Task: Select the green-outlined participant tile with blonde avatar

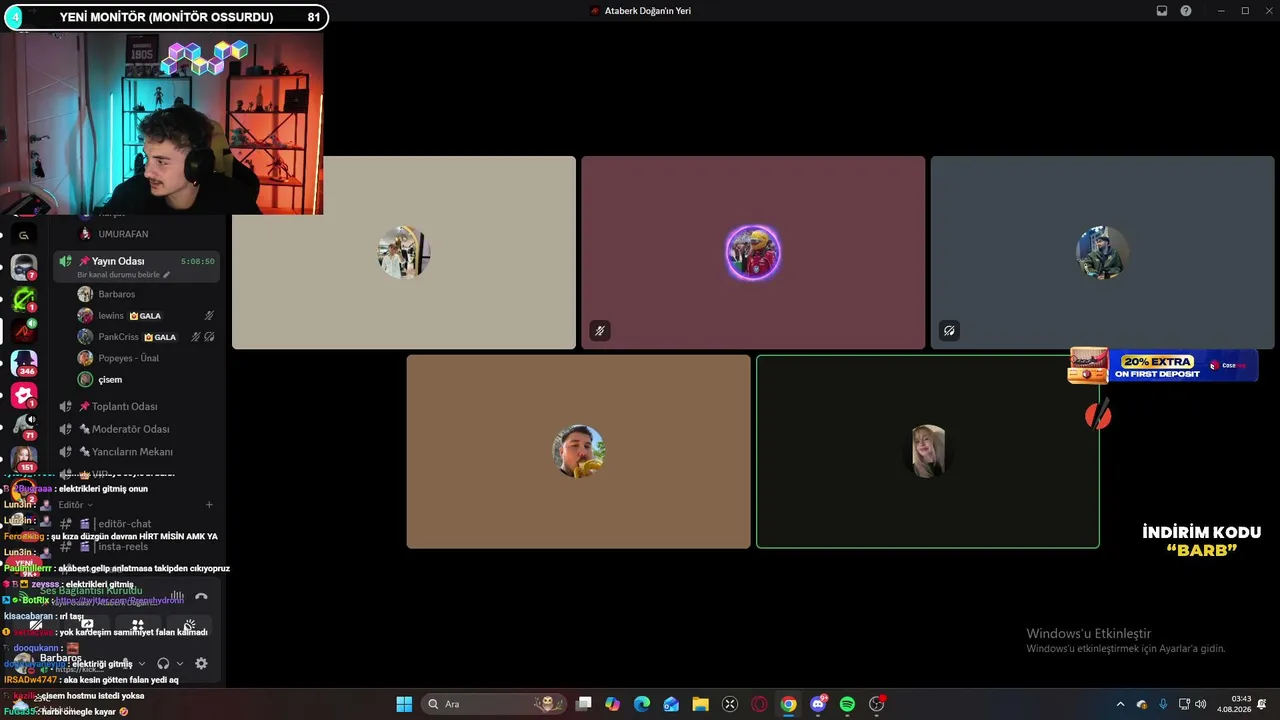Action: [x=928, y=451]
